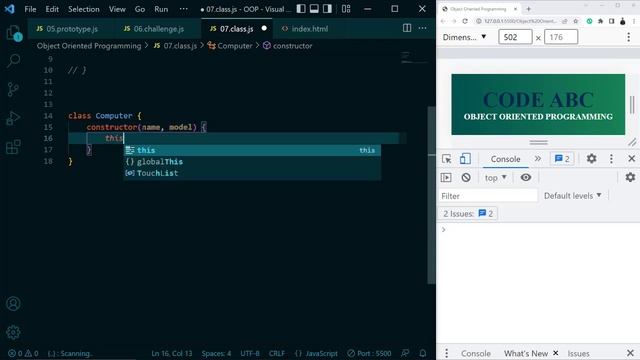Click the UTF-8 encoding status
The width and height of the screenshot is (640, 360).
[x=250, y=353]
